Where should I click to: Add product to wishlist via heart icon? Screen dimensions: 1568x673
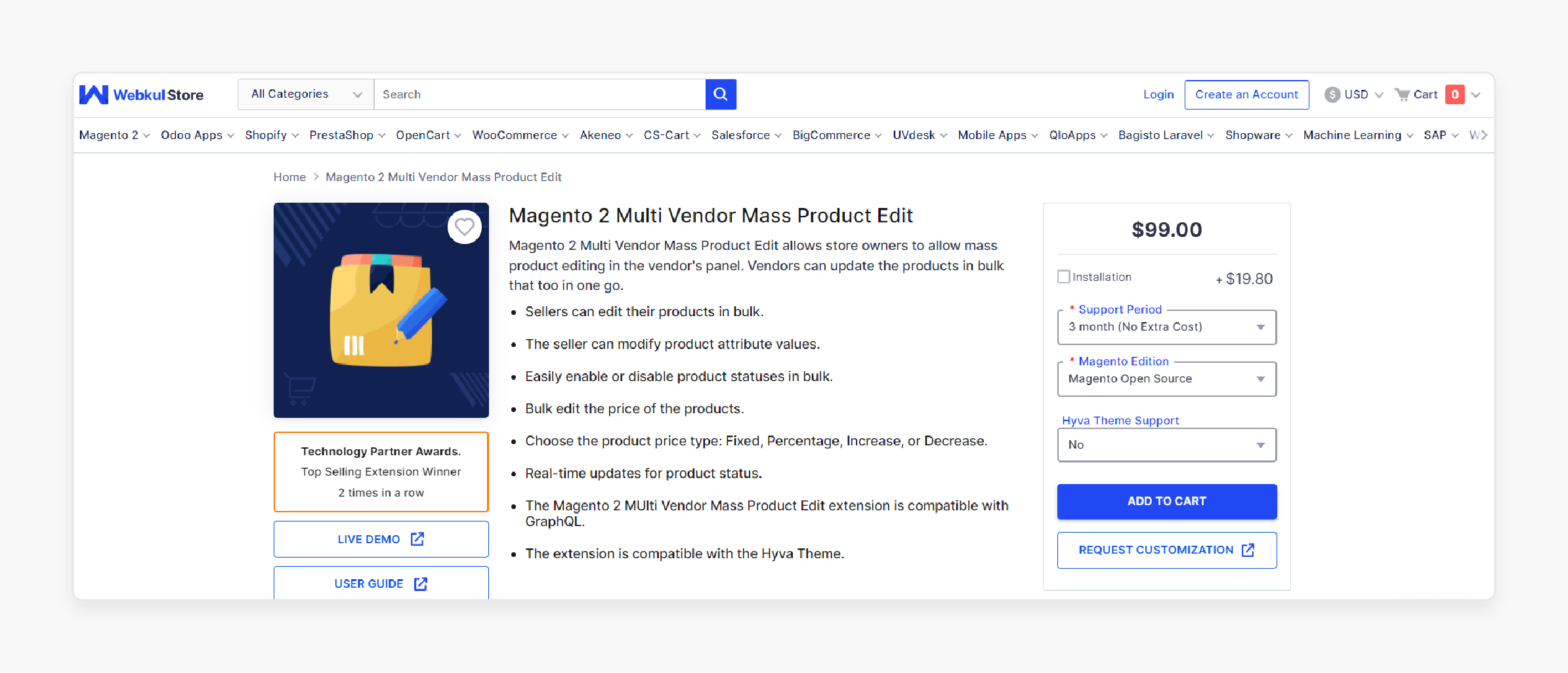465,227
